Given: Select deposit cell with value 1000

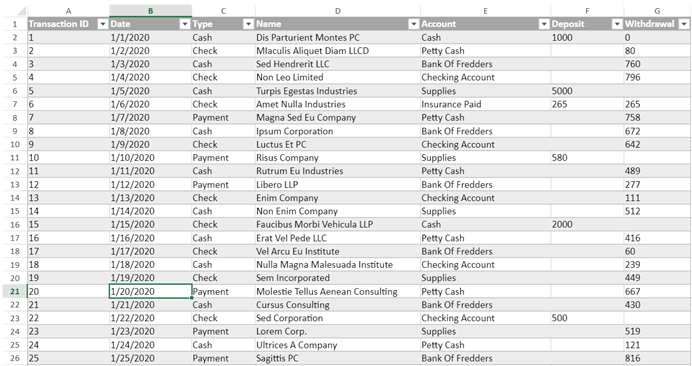Looking at the screenshot, I should click(587, 38).
